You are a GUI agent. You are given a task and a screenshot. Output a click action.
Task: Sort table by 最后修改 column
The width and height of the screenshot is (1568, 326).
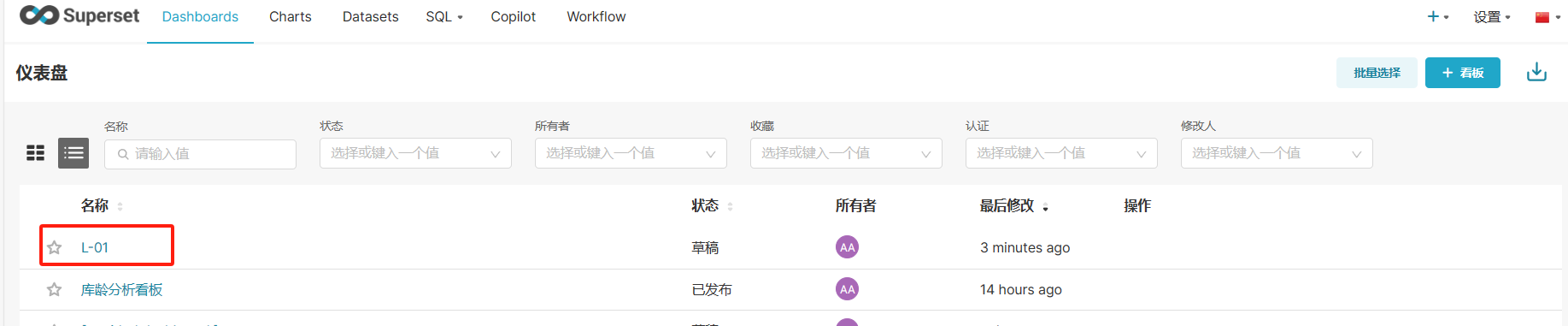1013,205
